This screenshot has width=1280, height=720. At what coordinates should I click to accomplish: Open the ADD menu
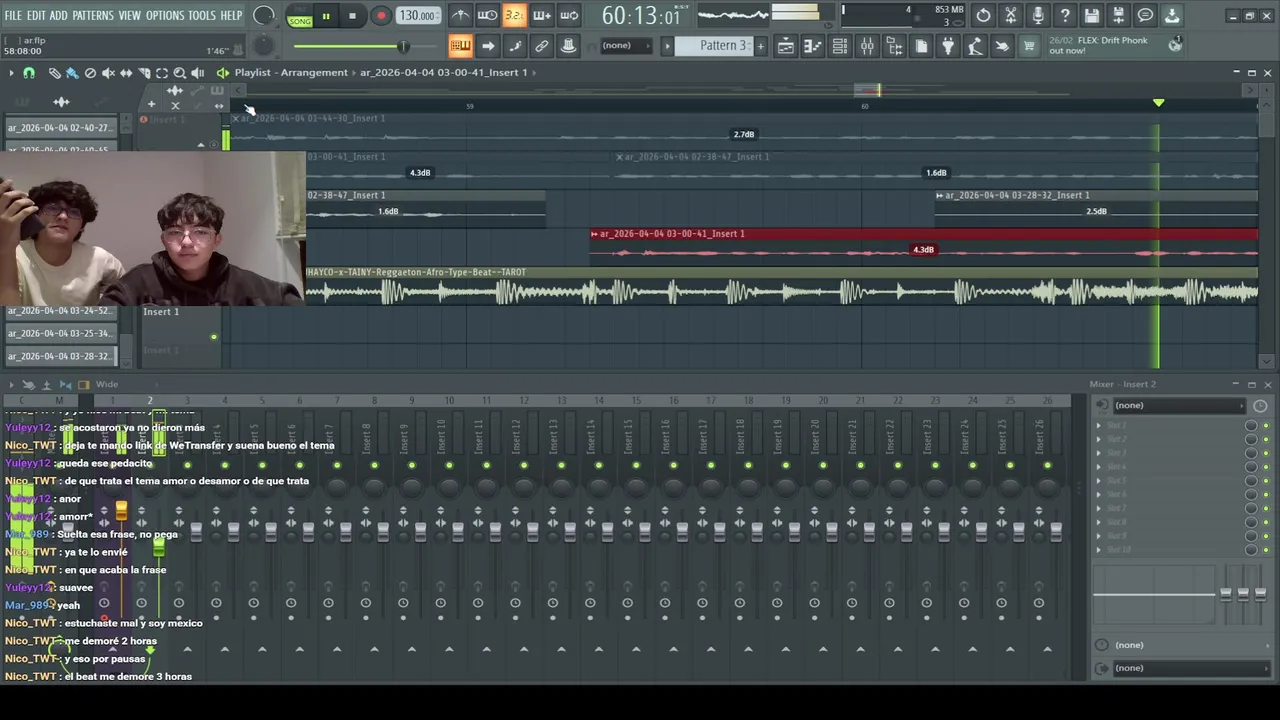(x=58, y=16)
